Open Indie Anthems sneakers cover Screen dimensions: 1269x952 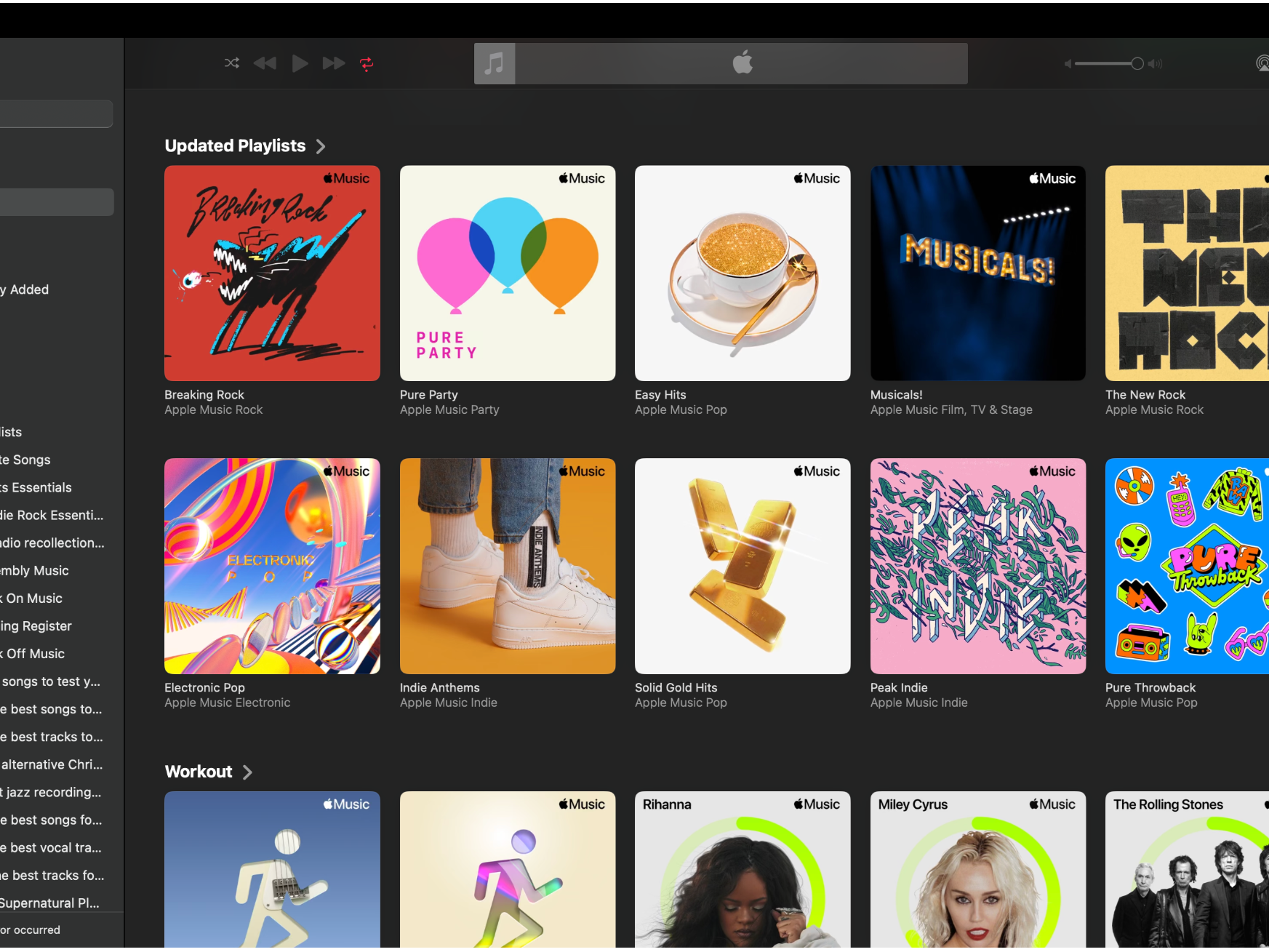tap(508, 566)
